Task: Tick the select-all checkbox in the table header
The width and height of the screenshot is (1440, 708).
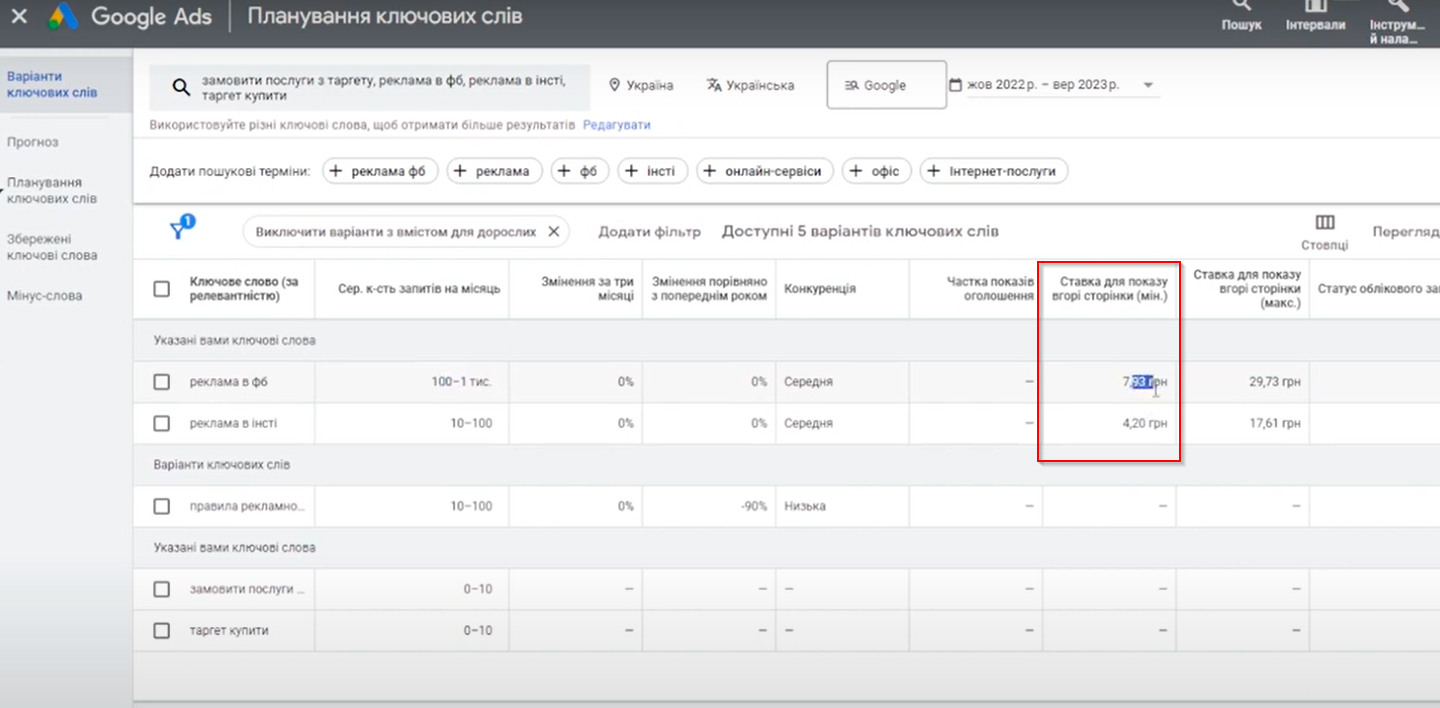Action: point(162,289)
